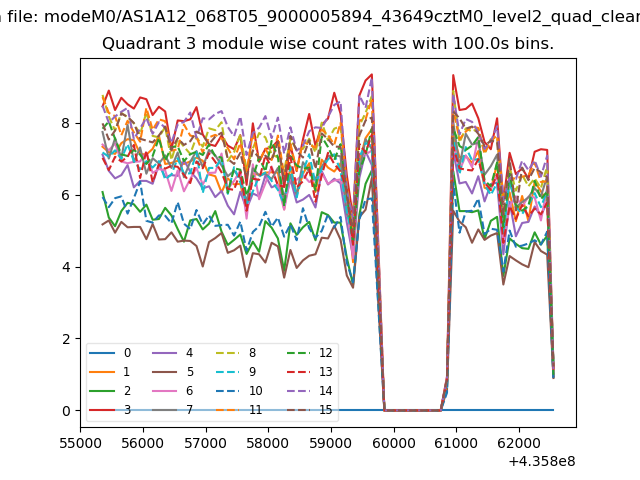Screen dimensions: 640x480
Task: Click the blue line swatch for legend entry 0
Action: (102, 353)
